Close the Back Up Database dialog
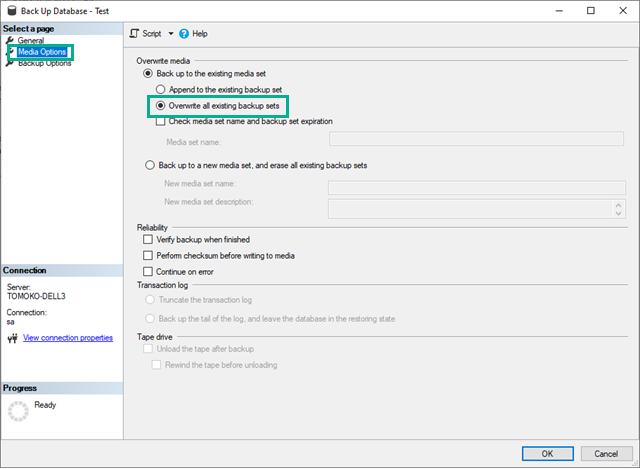 click(x=623, y=11)
